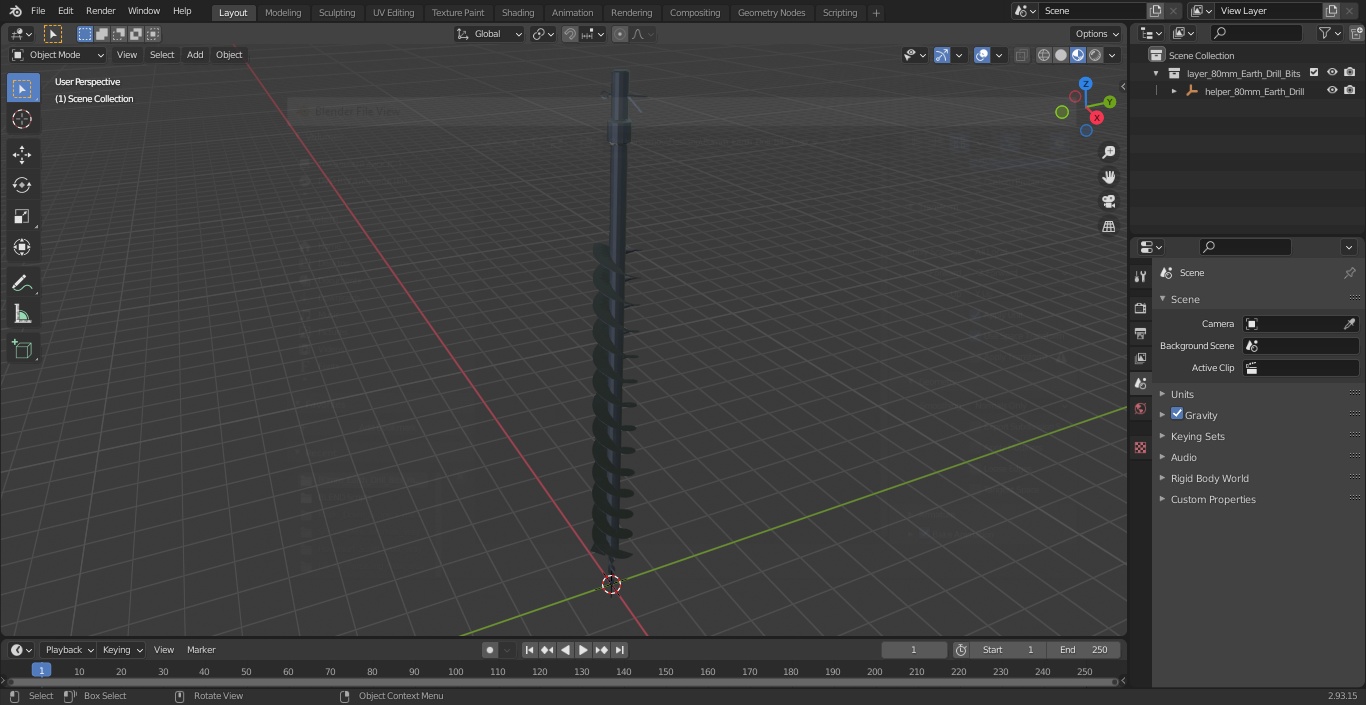Select the Cursor tool in toolbar
Screen dimensions: 1366x705
(22, 119)
